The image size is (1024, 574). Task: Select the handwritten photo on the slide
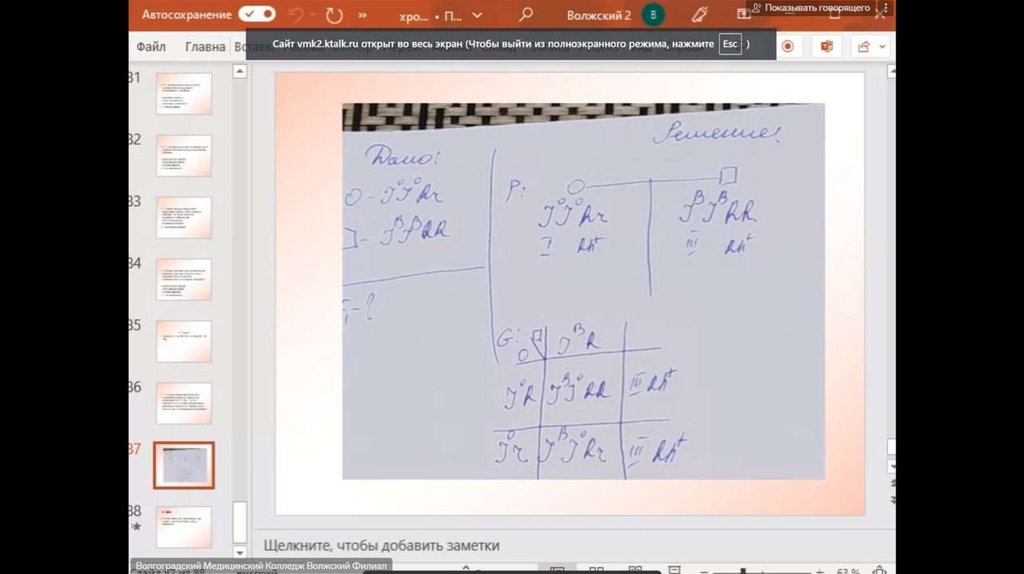(583, 291)
